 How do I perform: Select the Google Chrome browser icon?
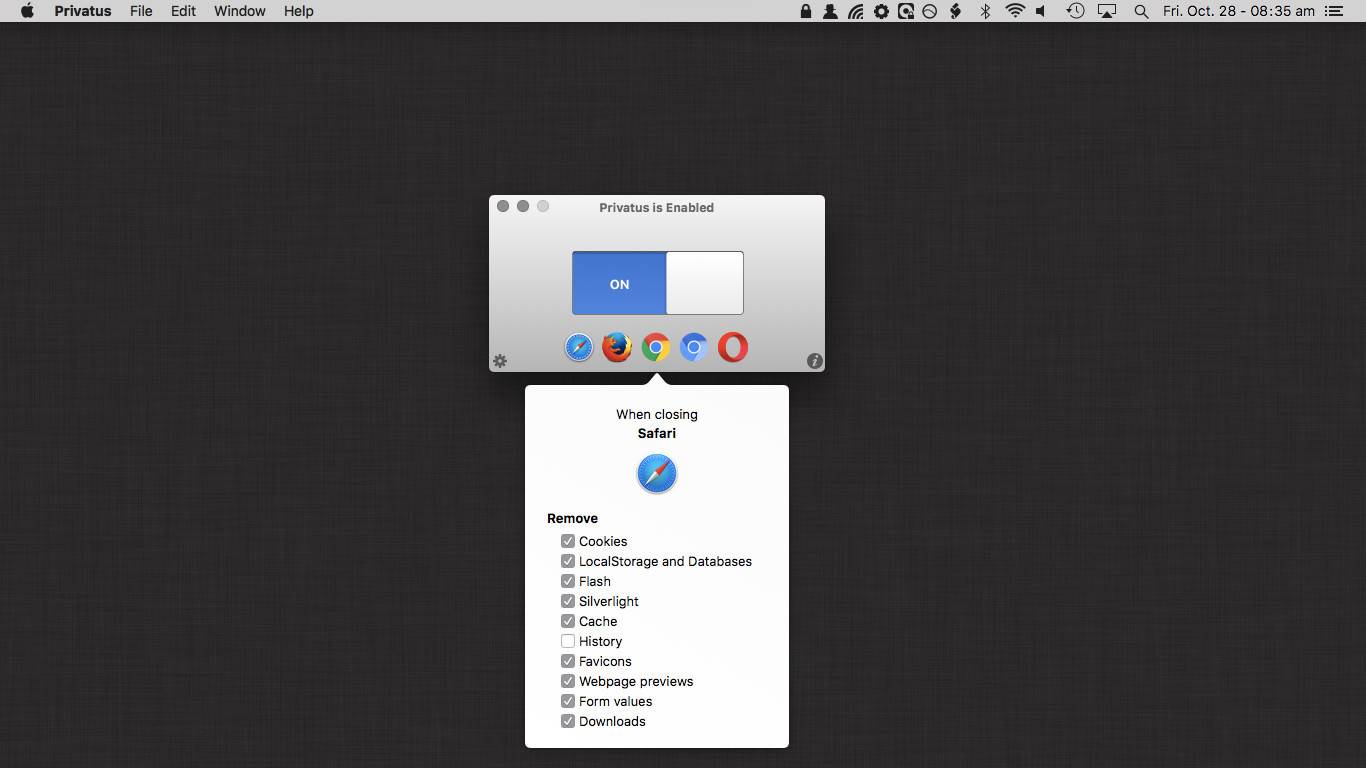point(656,347)
